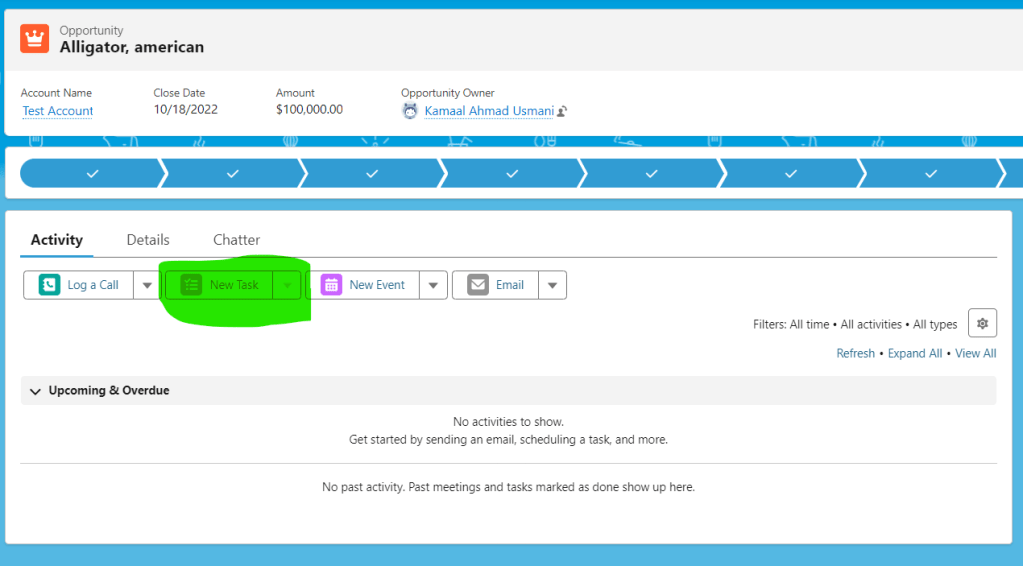1023x566 pixels.
Task: Open activity filter settings gear
Action: [982, 323]
